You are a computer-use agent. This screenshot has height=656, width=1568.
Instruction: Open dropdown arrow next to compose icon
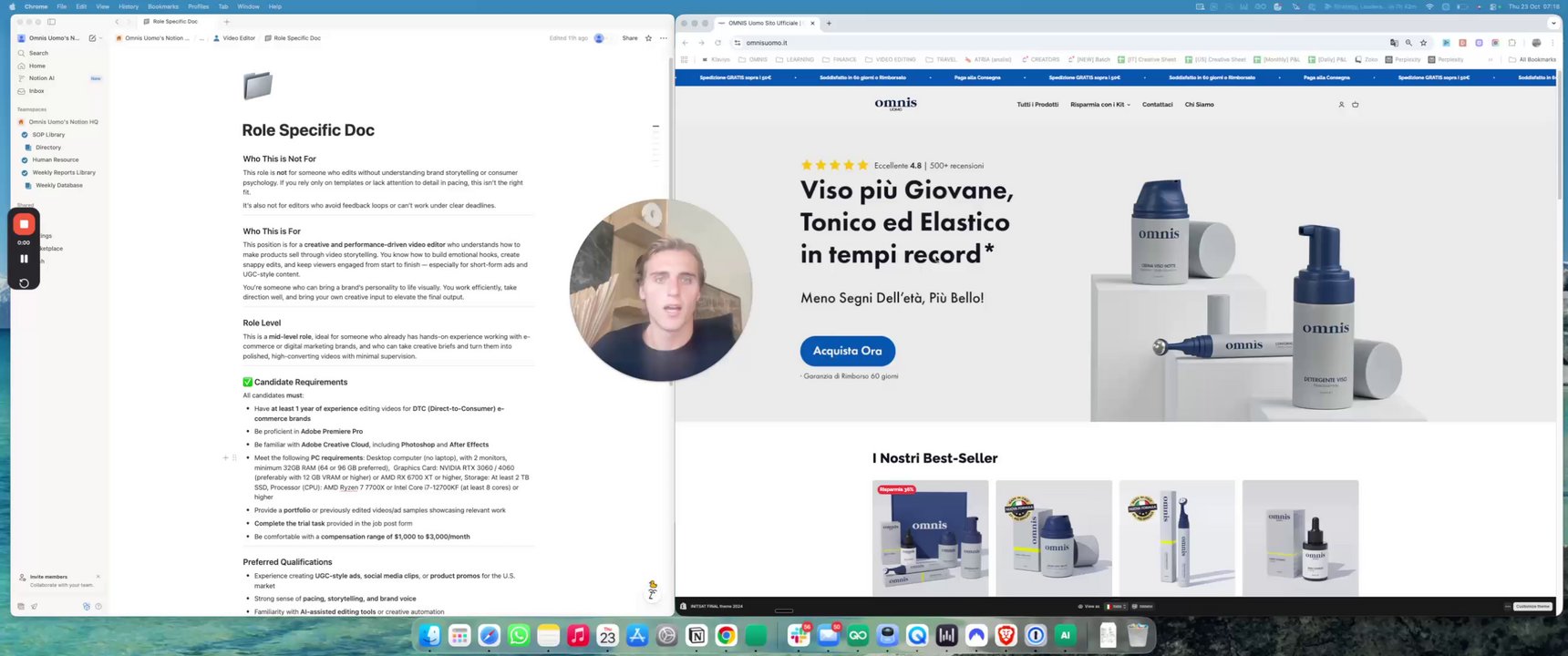pyautogui.click(x=100, y=38)
